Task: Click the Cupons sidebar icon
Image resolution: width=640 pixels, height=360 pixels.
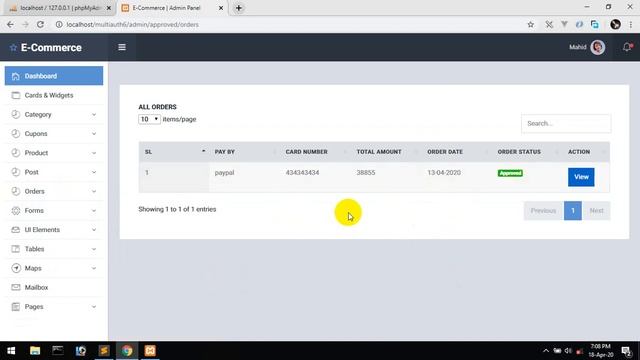Action: coord(16,134)
